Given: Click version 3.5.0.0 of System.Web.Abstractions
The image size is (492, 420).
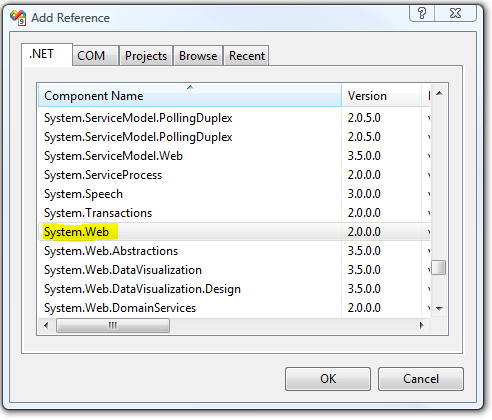Looking at the screenshot, I should 364,251.
